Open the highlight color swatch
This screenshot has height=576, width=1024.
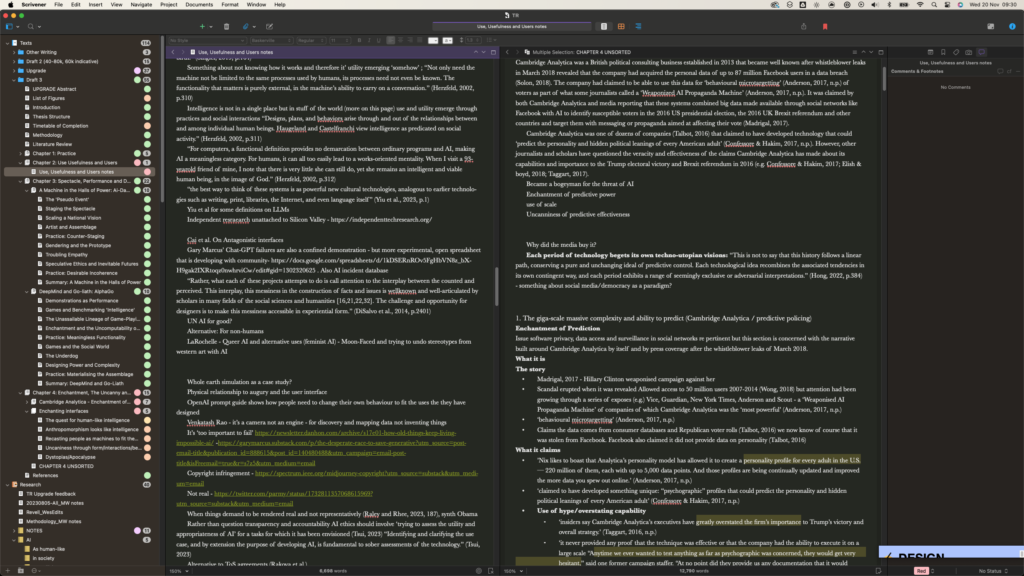[447, 40]
